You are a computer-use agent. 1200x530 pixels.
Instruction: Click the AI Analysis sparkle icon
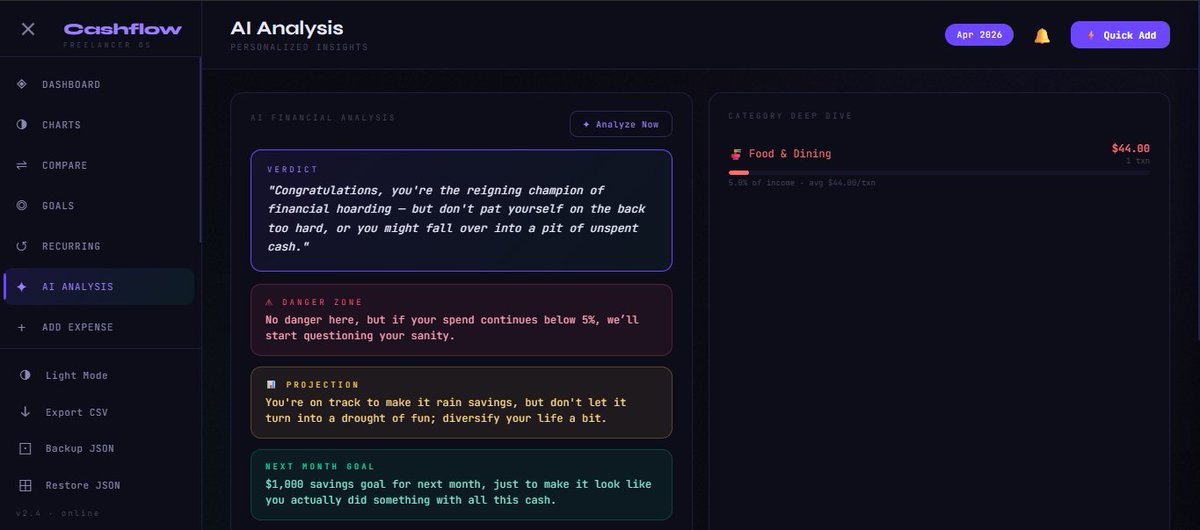pos(22,287)
